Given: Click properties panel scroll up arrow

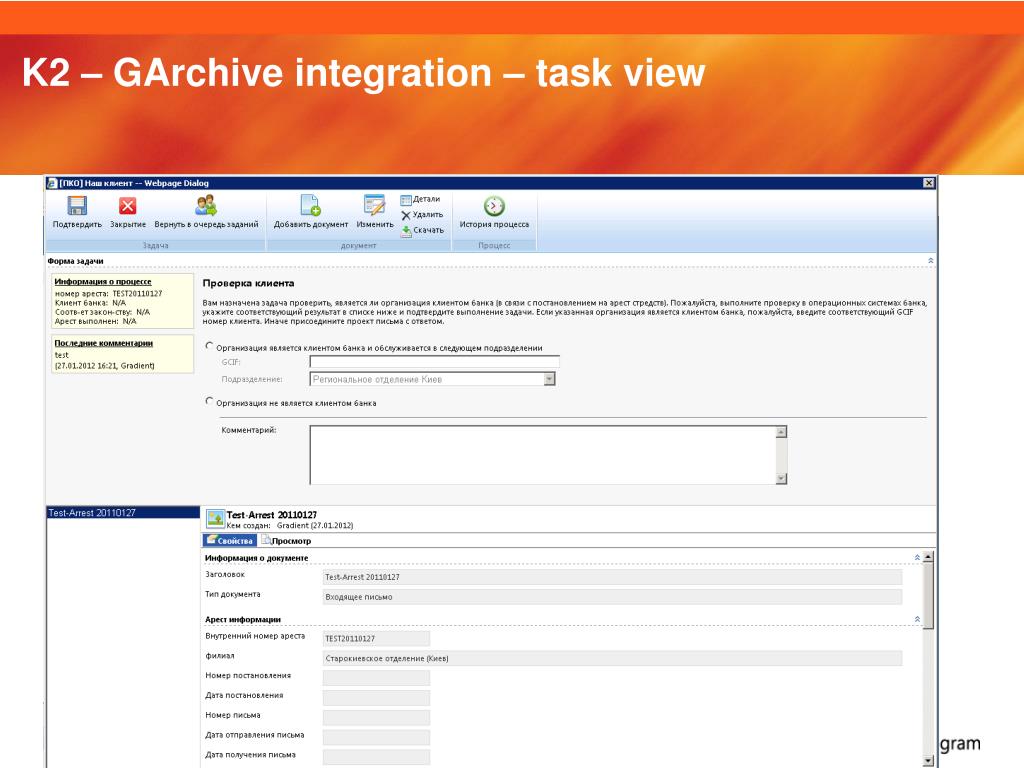Looking at the screenshot, I should [928, 557].
